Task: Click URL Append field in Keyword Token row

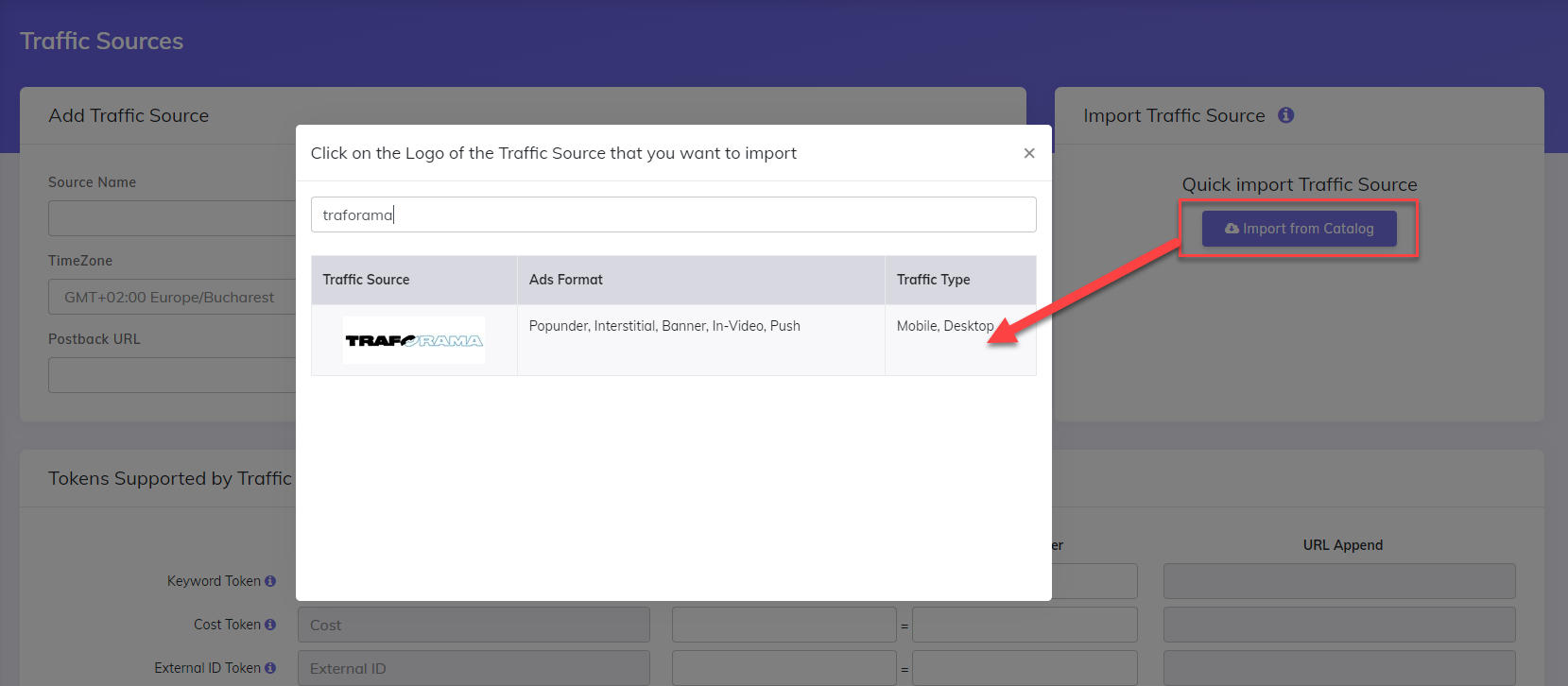Action: click(x=1339, y=581)
